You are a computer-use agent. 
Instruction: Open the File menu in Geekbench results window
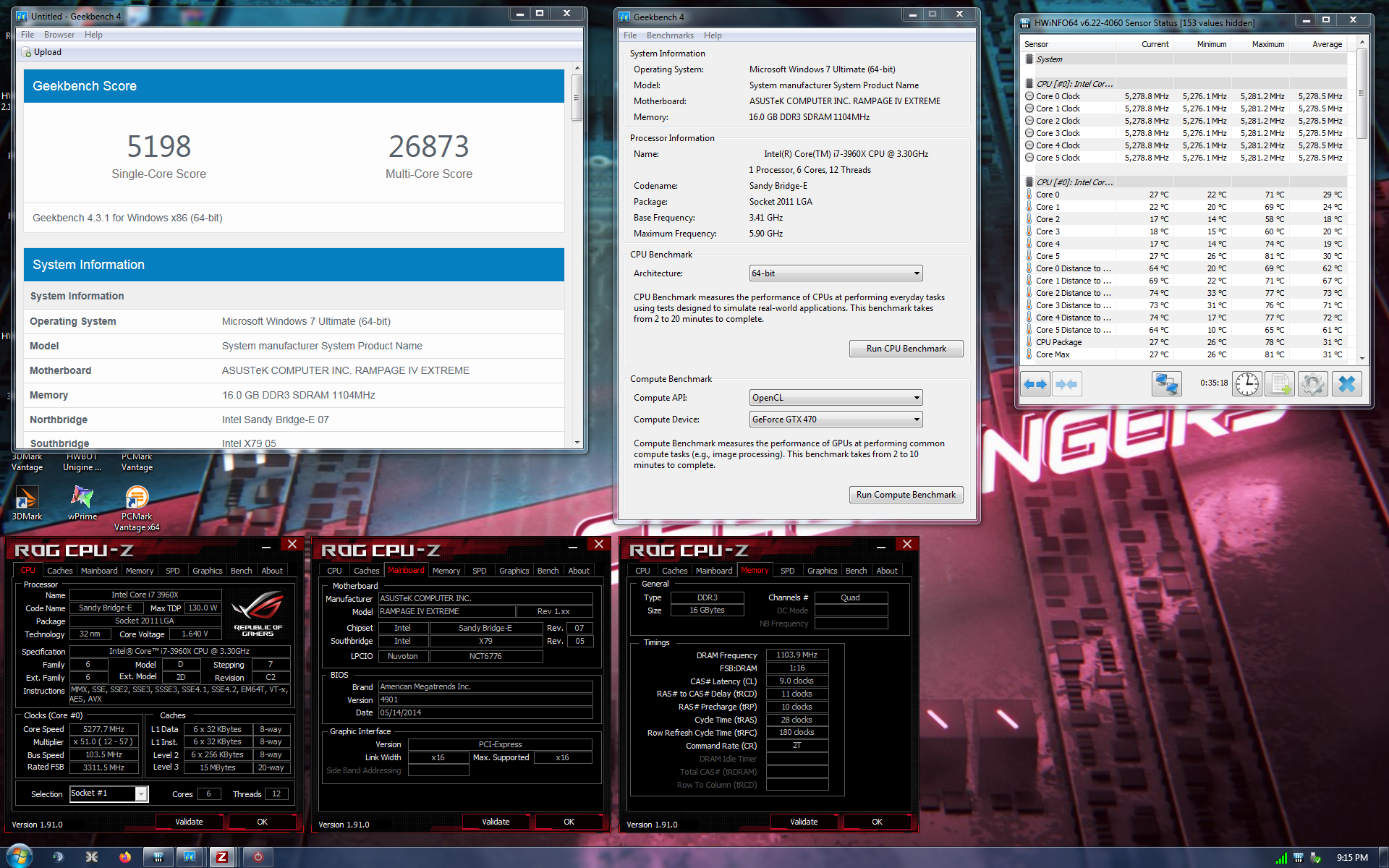[27, 35]
